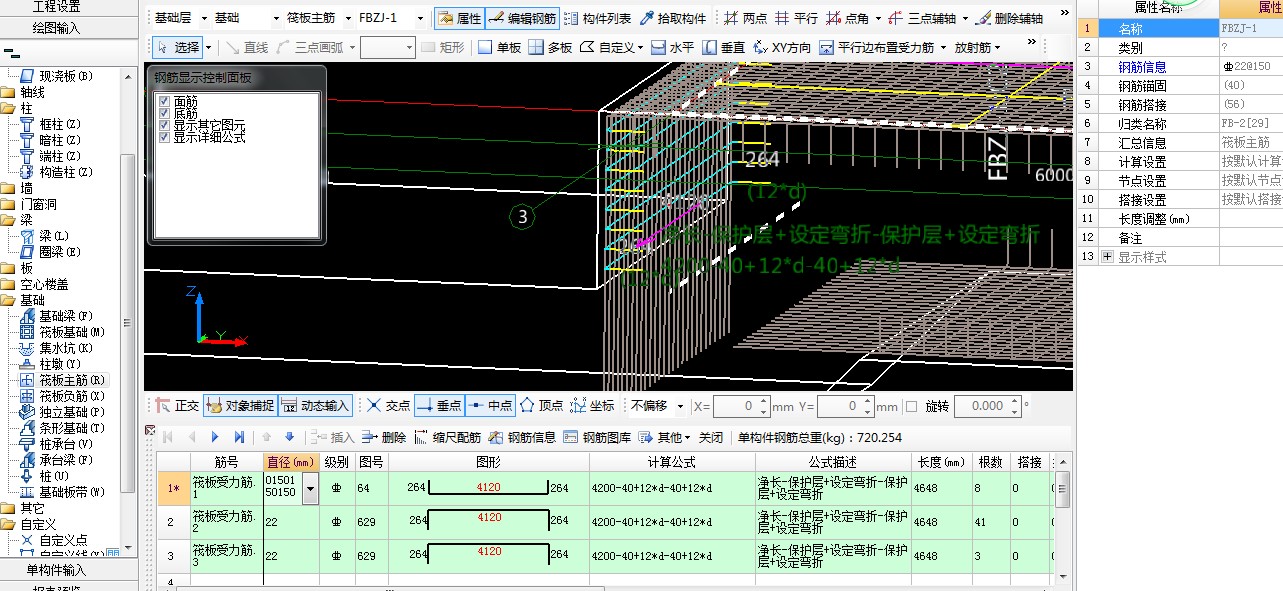Viewport: 1283px width, 591px height.
Task: Toggle 交点 intersection snap
Action: pyautogui.click(x=387, y=406)
